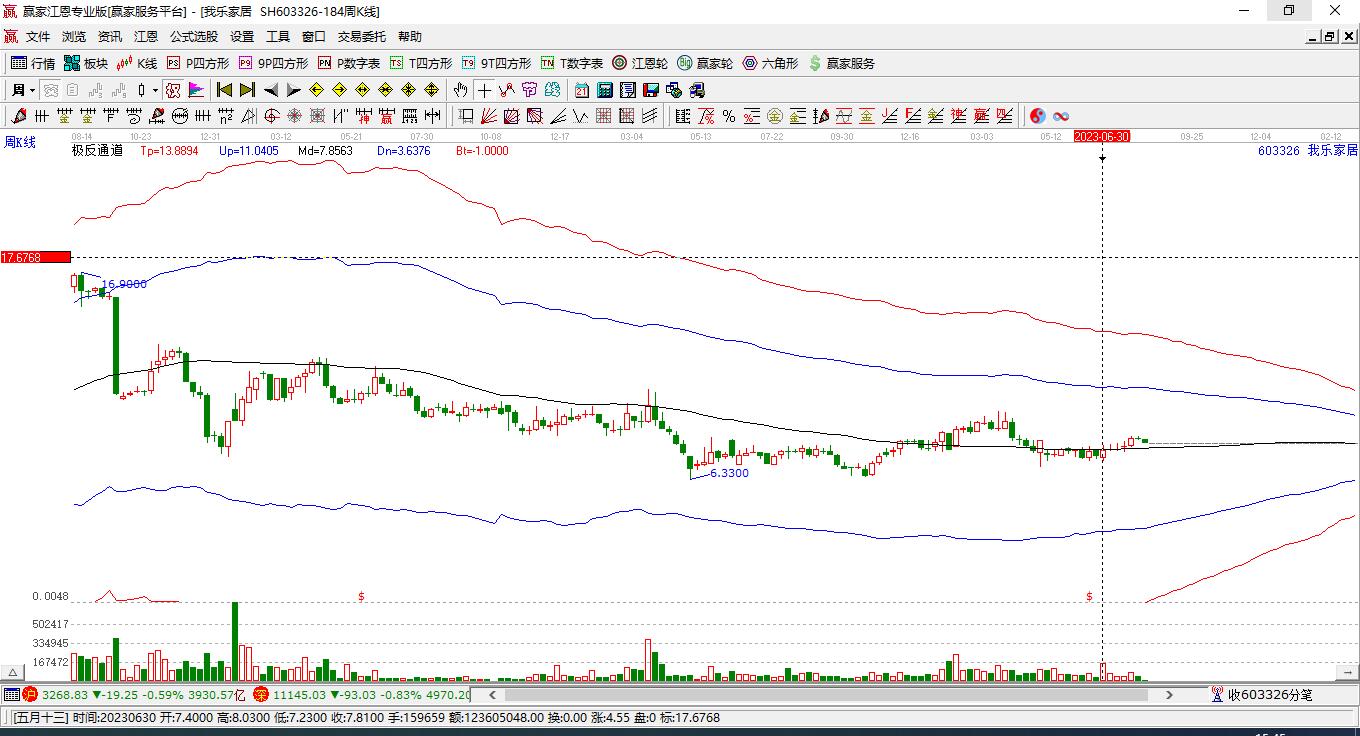Click the red-blue yin-yang icon
Screen dimensions: 1360x736
pyautogui.click(x=1038, y=116)
